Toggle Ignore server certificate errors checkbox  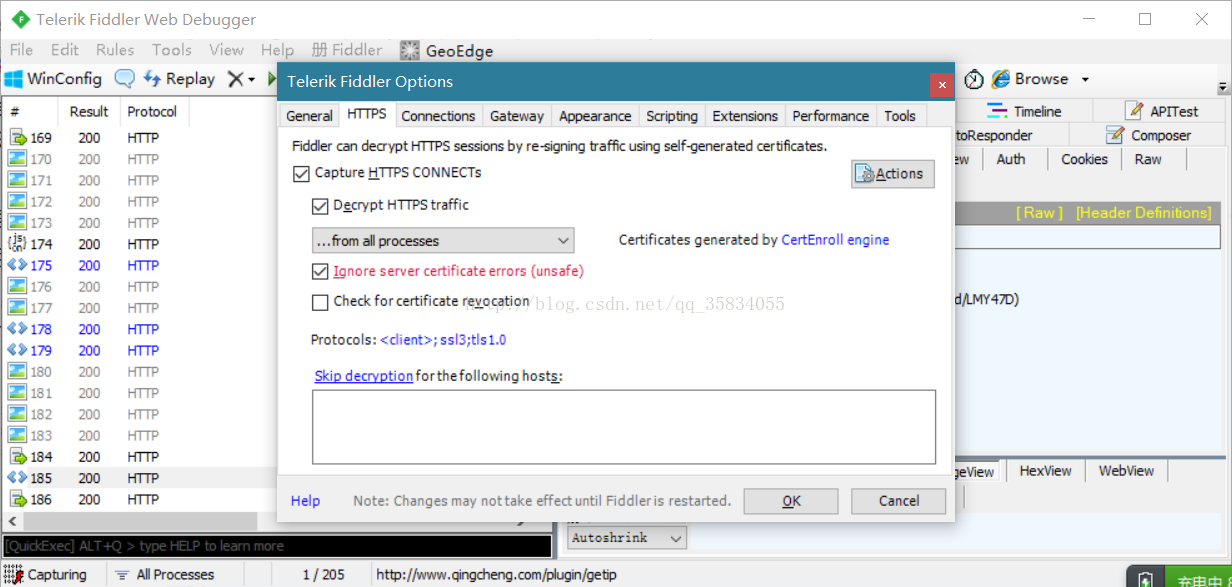(x=320, y=271)
